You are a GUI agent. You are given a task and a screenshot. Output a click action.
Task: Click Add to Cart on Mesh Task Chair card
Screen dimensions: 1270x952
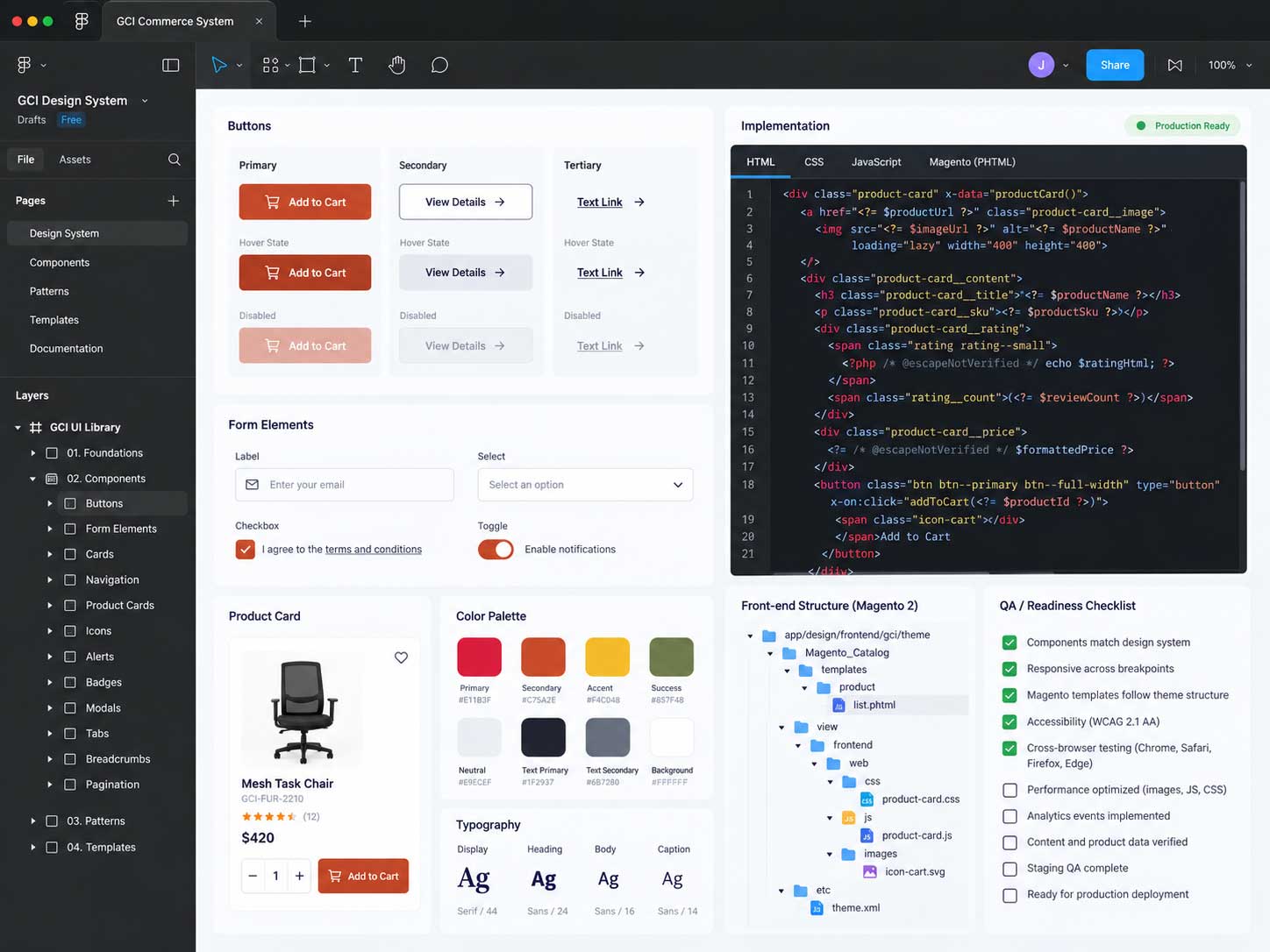coord(363,876)
